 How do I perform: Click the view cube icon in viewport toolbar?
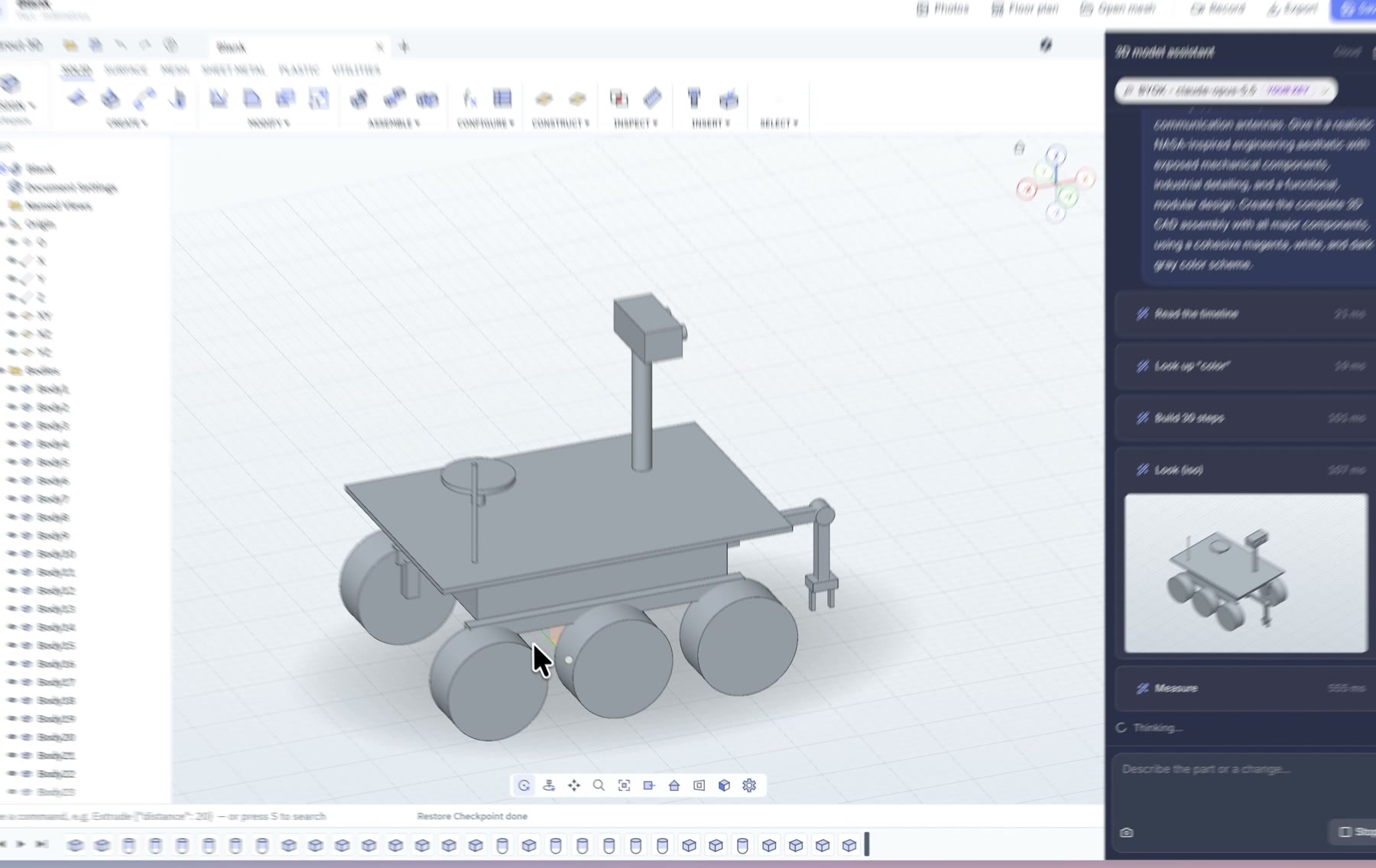coord(724,785)
